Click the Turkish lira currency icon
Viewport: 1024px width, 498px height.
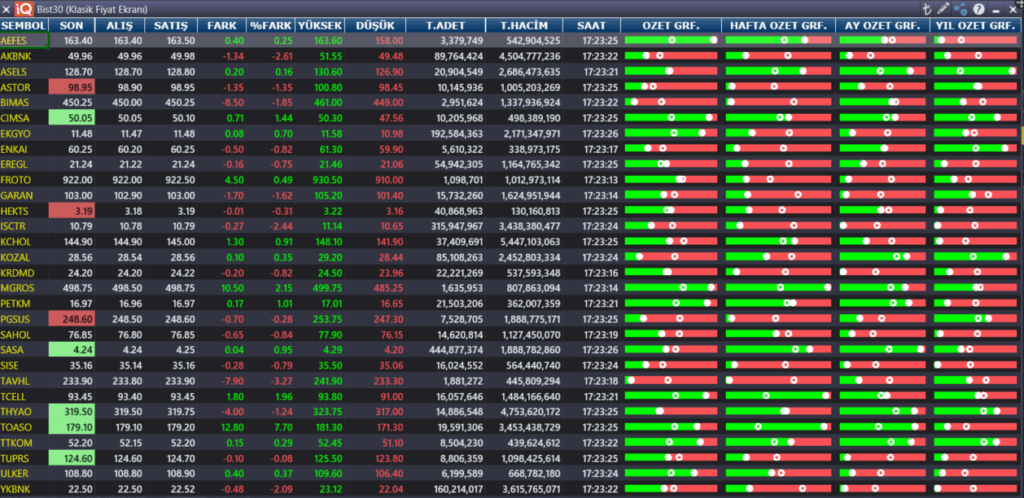tap(926, 9)
